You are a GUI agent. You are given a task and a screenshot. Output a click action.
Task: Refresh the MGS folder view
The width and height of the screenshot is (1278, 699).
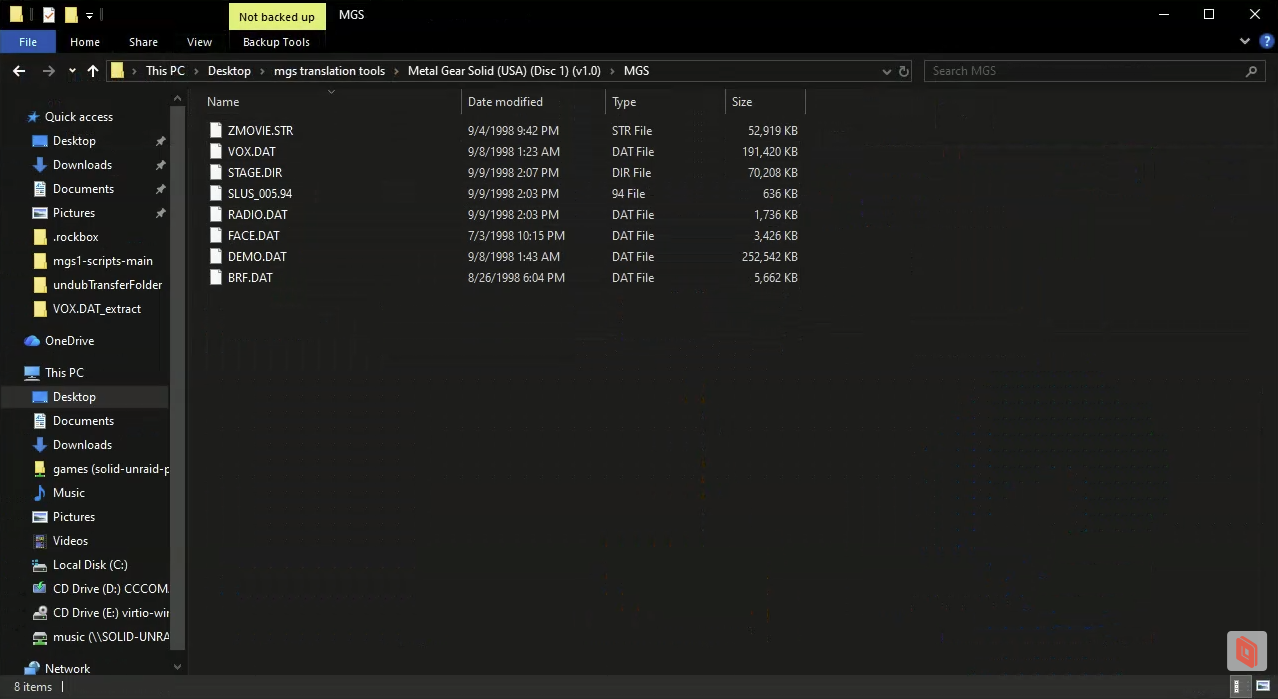click(x=903, y=70)
